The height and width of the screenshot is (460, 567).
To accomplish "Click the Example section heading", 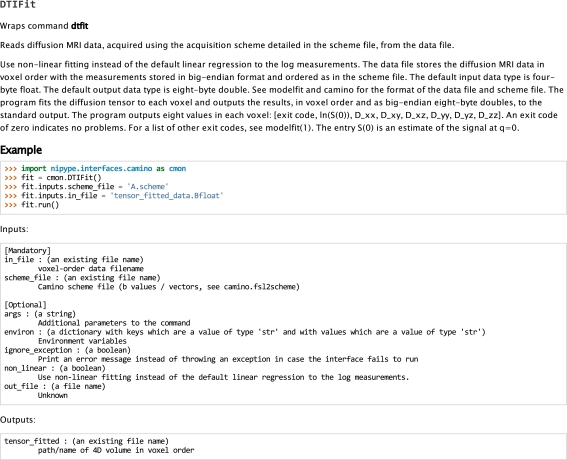I will (21, 150).
